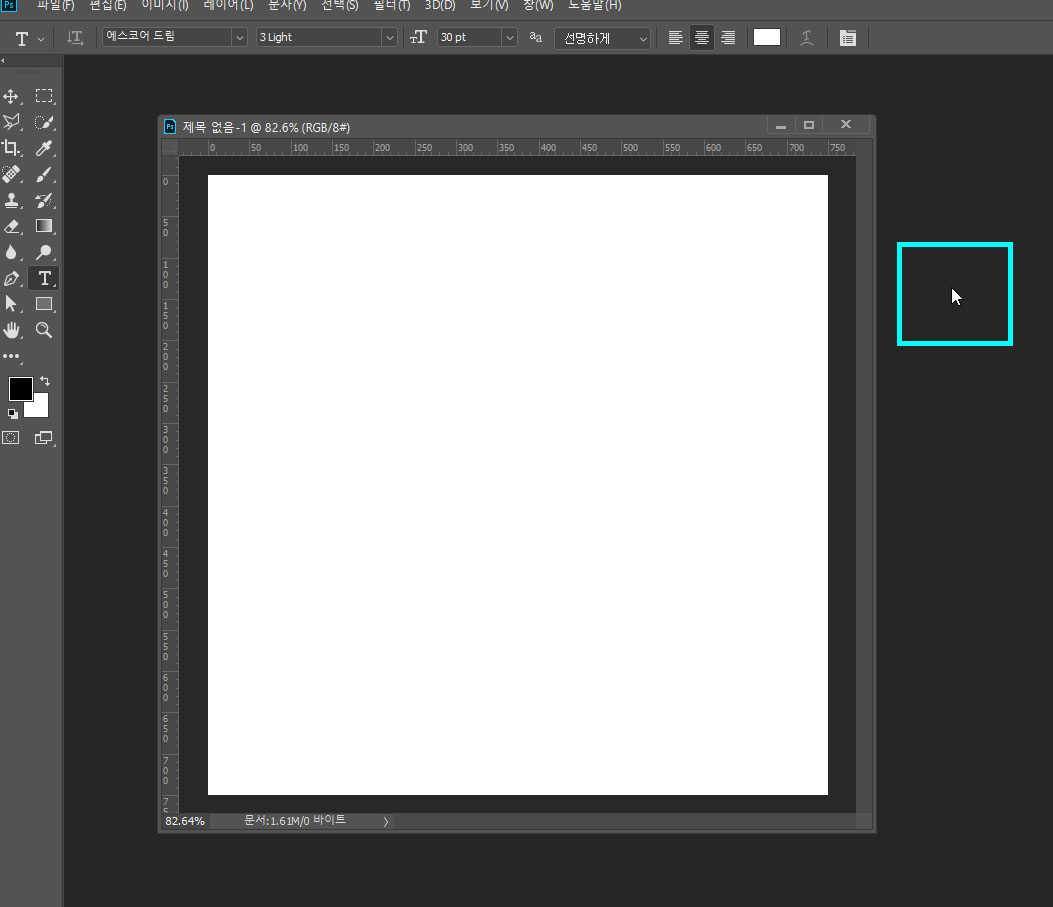Open the 문자(Y) menu
The height and width of the screenshot is (907, 1053).
pyautogui.click(x=287, y=5)
